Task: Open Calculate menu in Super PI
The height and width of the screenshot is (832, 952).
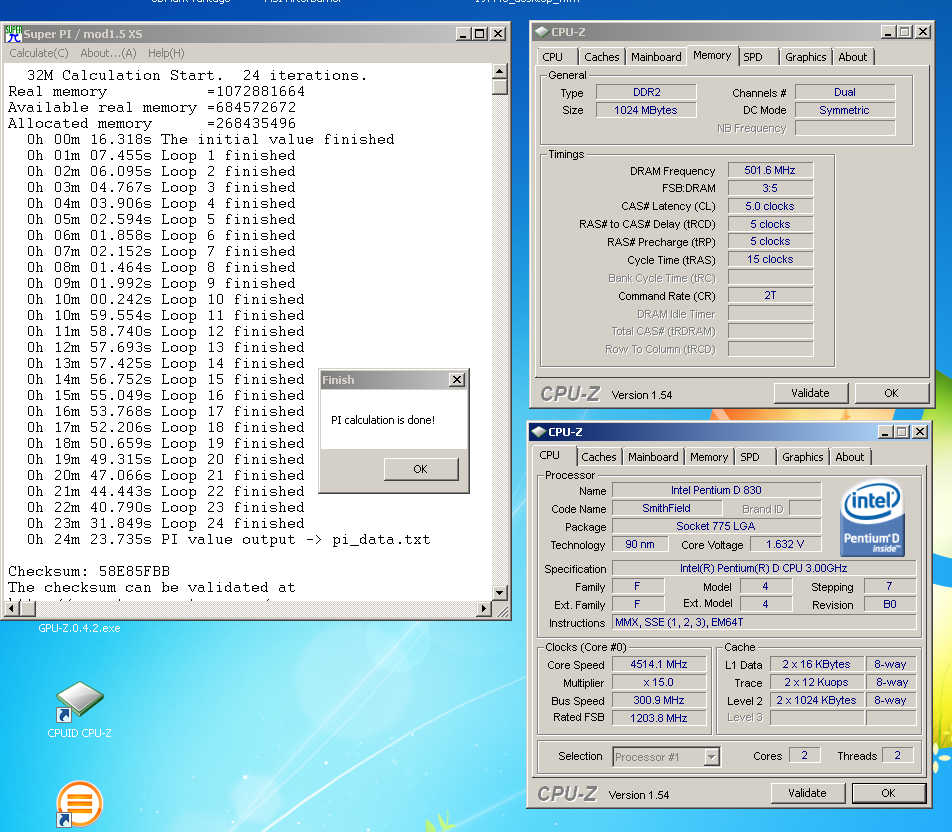Action: coord(39,53)
